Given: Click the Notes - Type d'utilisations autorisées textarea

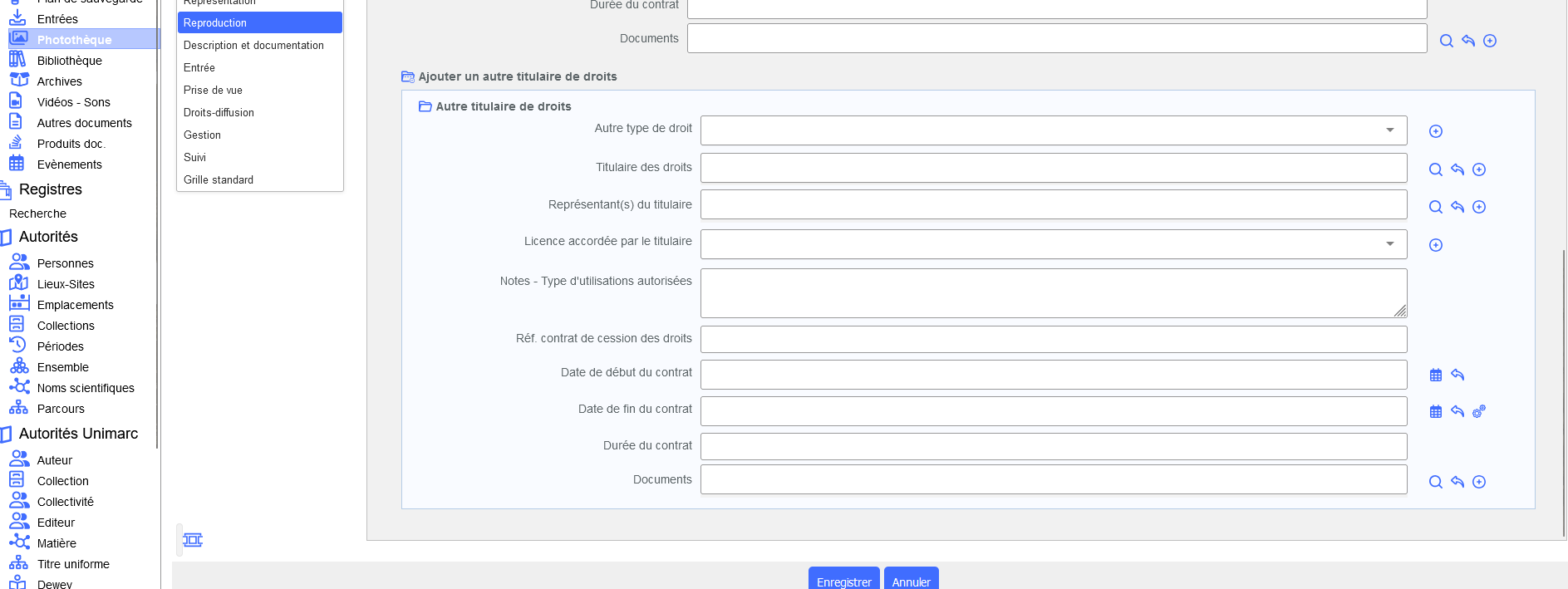Looking at the screenshot, I should (1053, 292).
